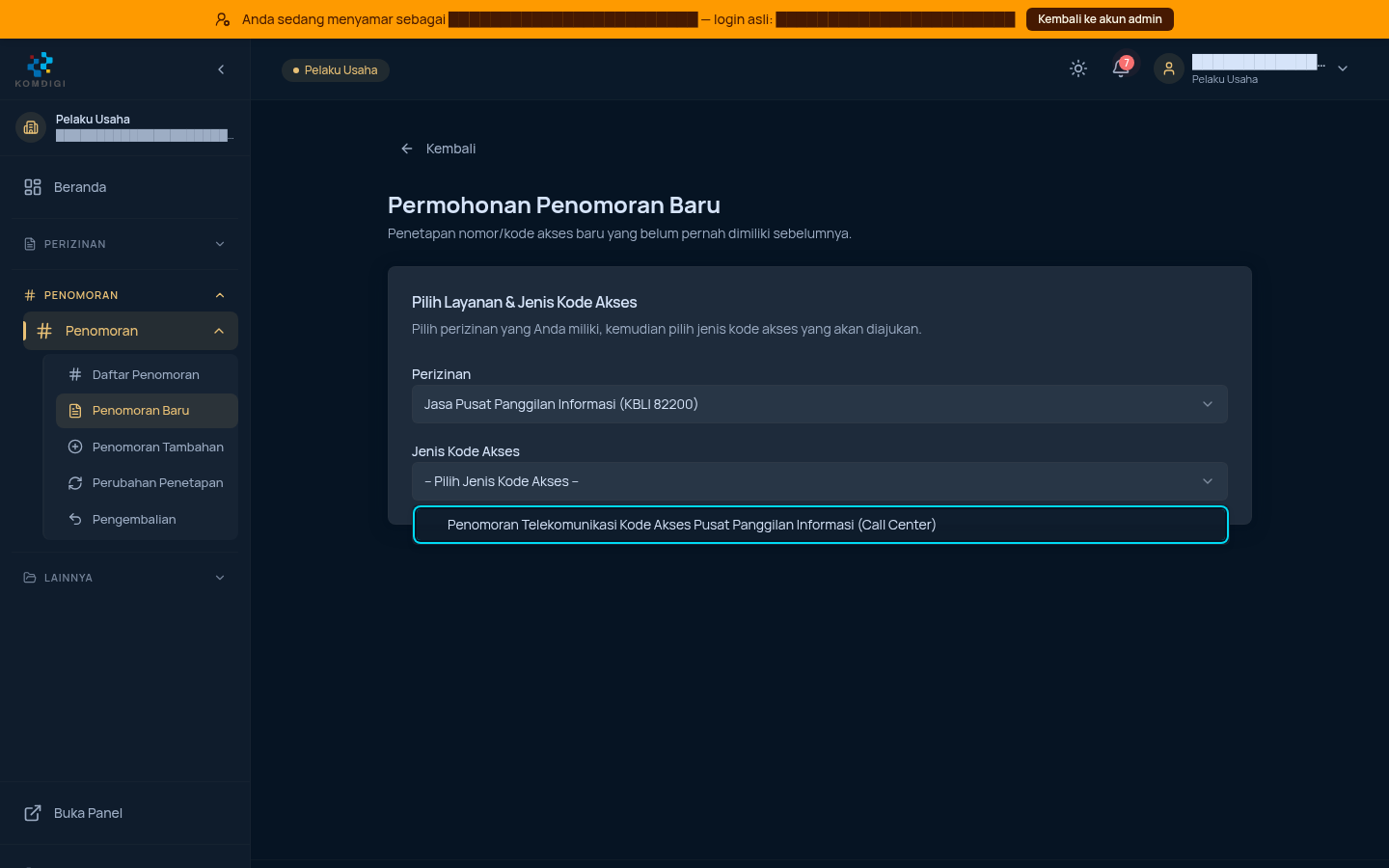The image size is (1389, 868).
Task: Open Perubahan Penetapan
Action: (x=147, y=483)
